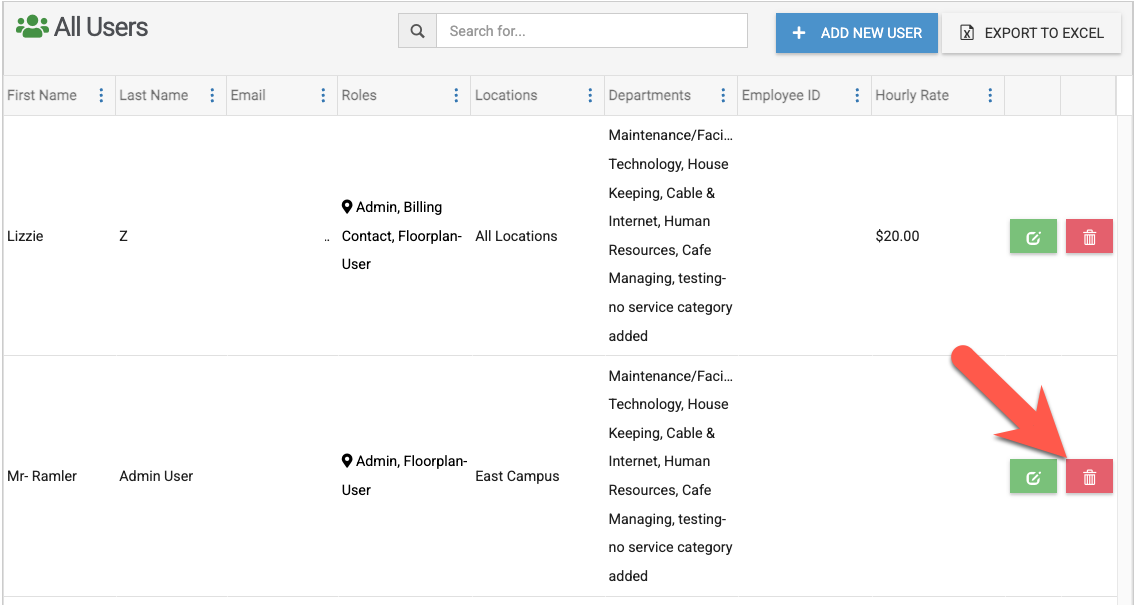This screenshot has width=1146, height=605.
Task: Open Locations column options menu
Action: [590, 96]
